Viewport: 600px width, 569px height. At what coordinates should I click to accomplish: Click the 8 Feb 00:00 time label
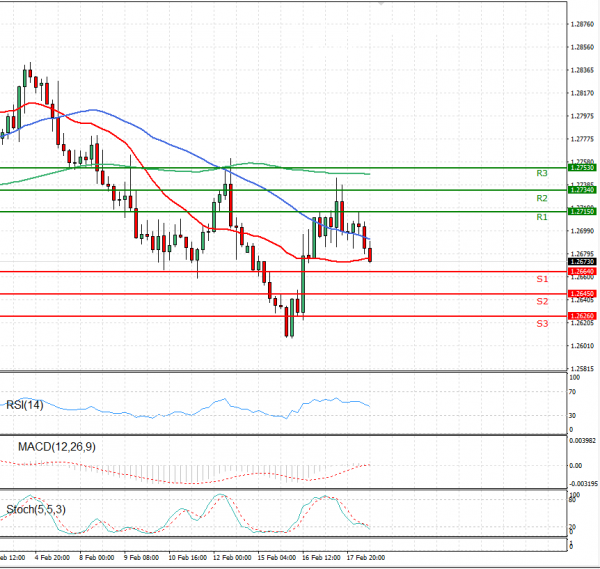click(96, 558)
